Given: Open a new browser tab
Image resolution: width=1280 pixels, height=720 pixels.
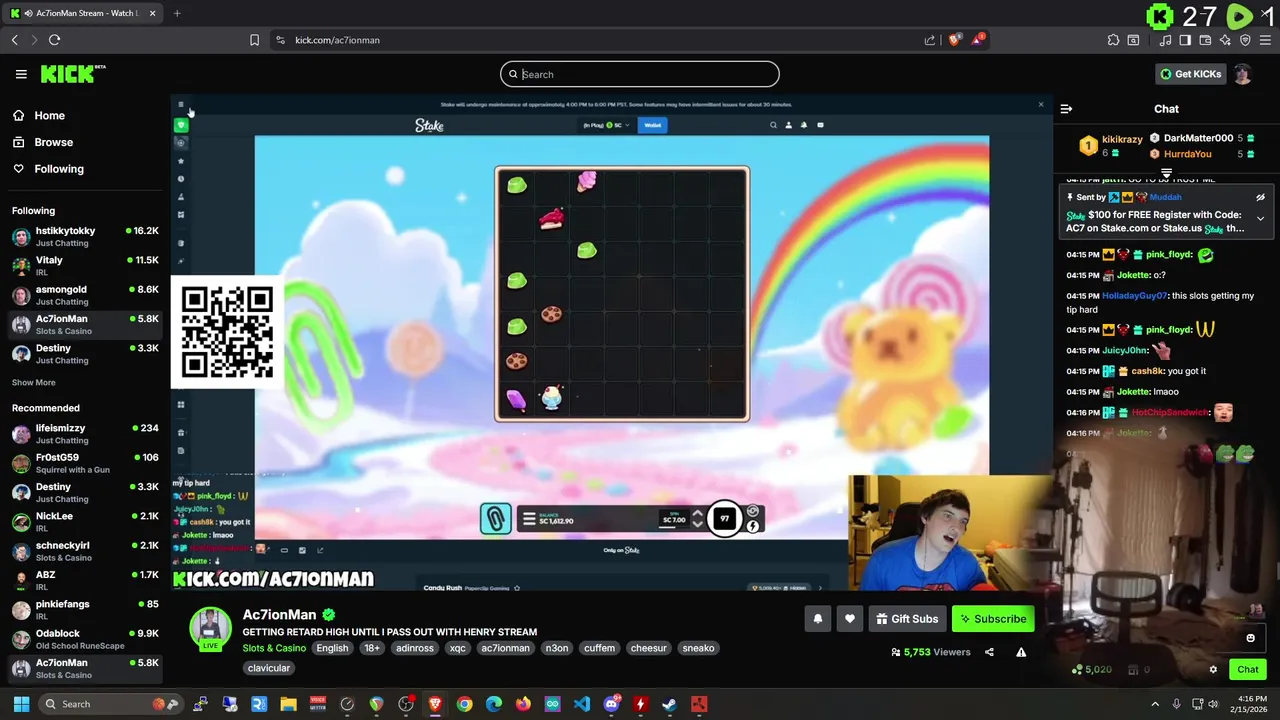Looking at the screenshot, I should 177,13.
